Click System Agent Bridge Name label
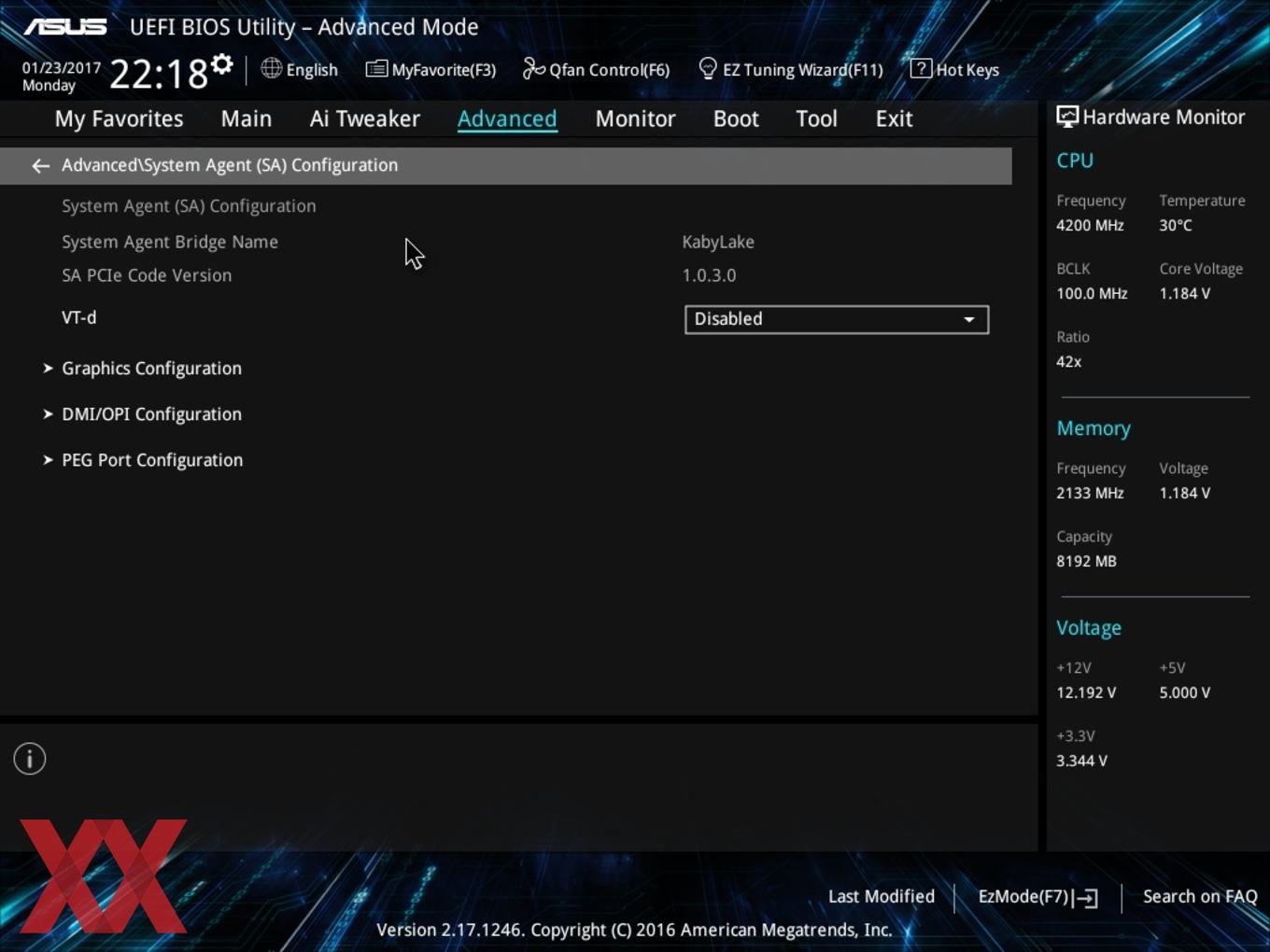The image size is (1270, 952). [x=170, y=243]
